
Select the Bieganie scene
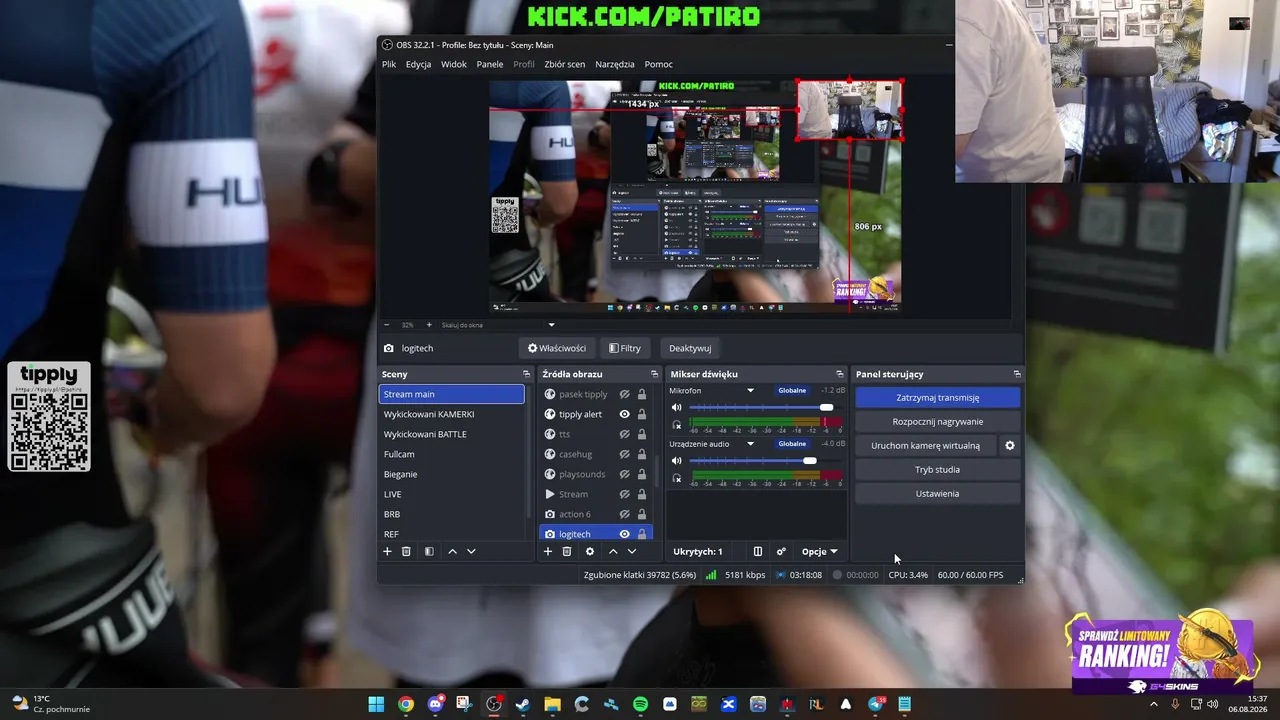(x=451, y=474)
